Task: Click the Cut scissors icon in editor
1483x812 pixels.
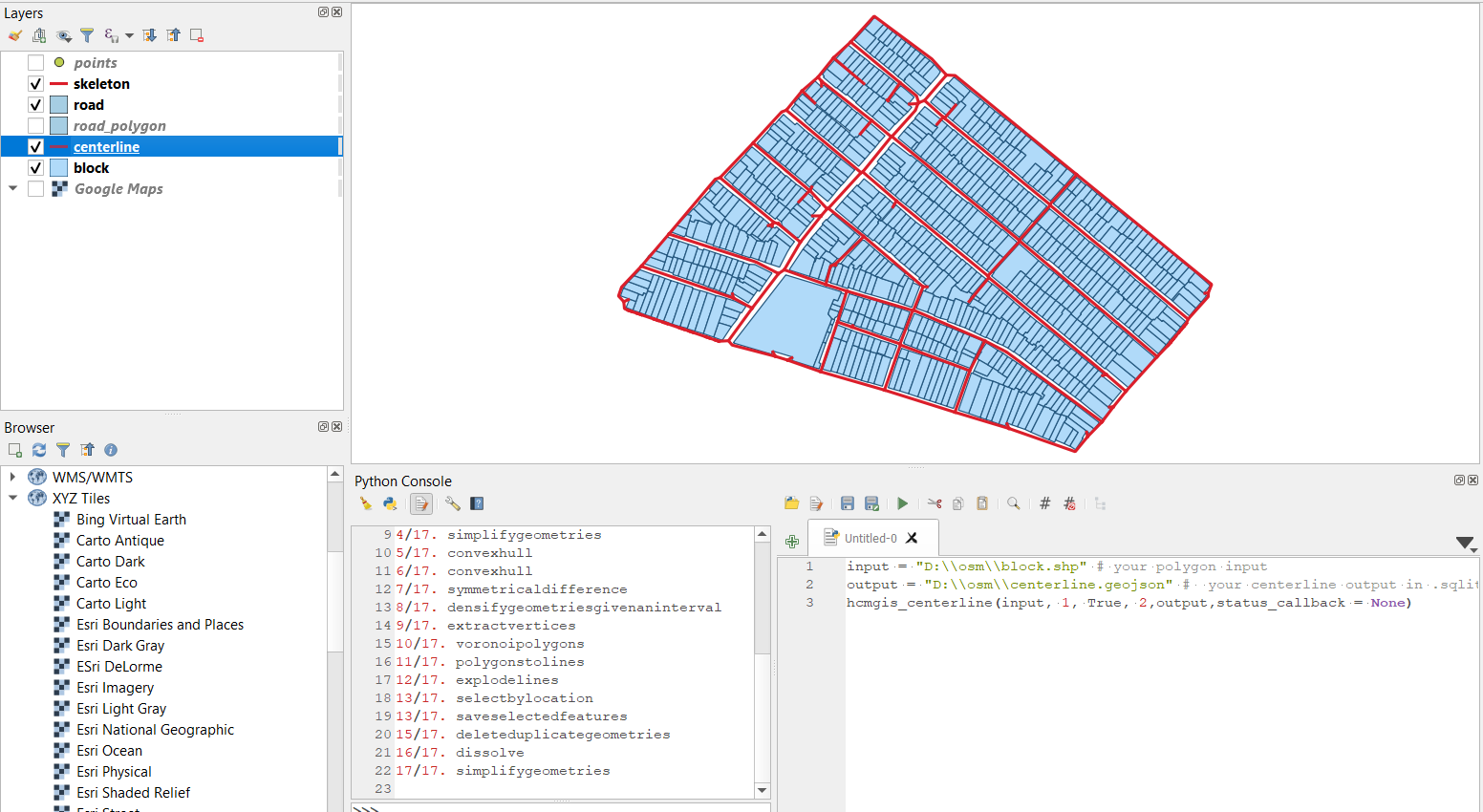Action: (x=935, y=503)
